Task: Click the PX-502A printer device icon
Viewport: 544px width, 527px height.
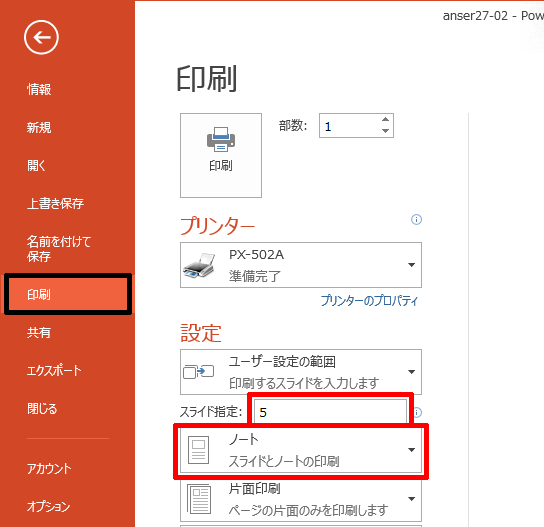Action: point(199,266)
